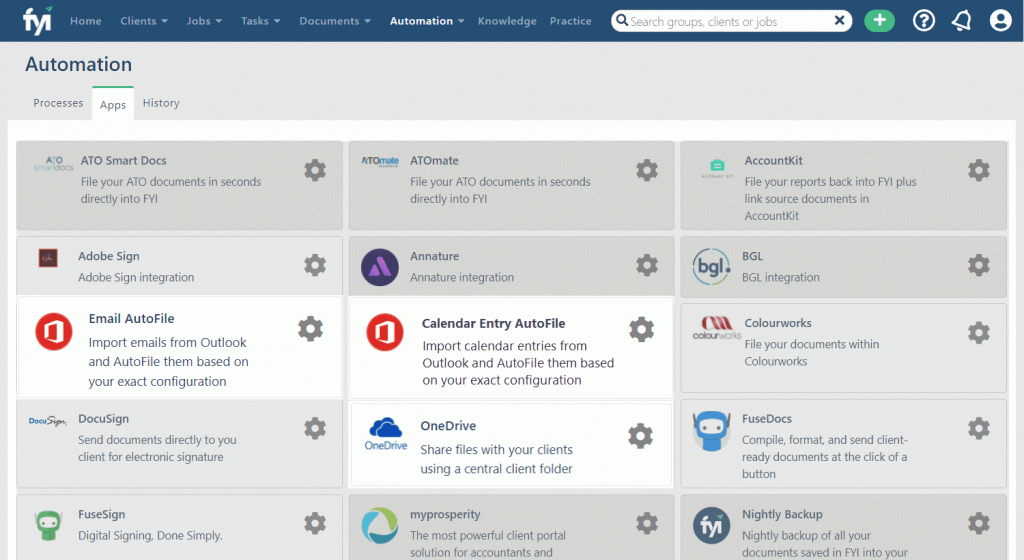Select the Apps tab
The height and width of the screenshot is (560, 1024).
click(x=113, y=104)
